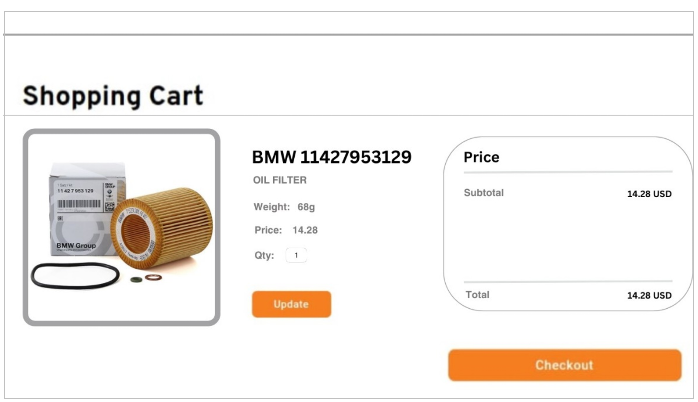Select the Subtotal amount 14.28 USD
This screenshot has width=698, height=402.
tap(649, 194)
